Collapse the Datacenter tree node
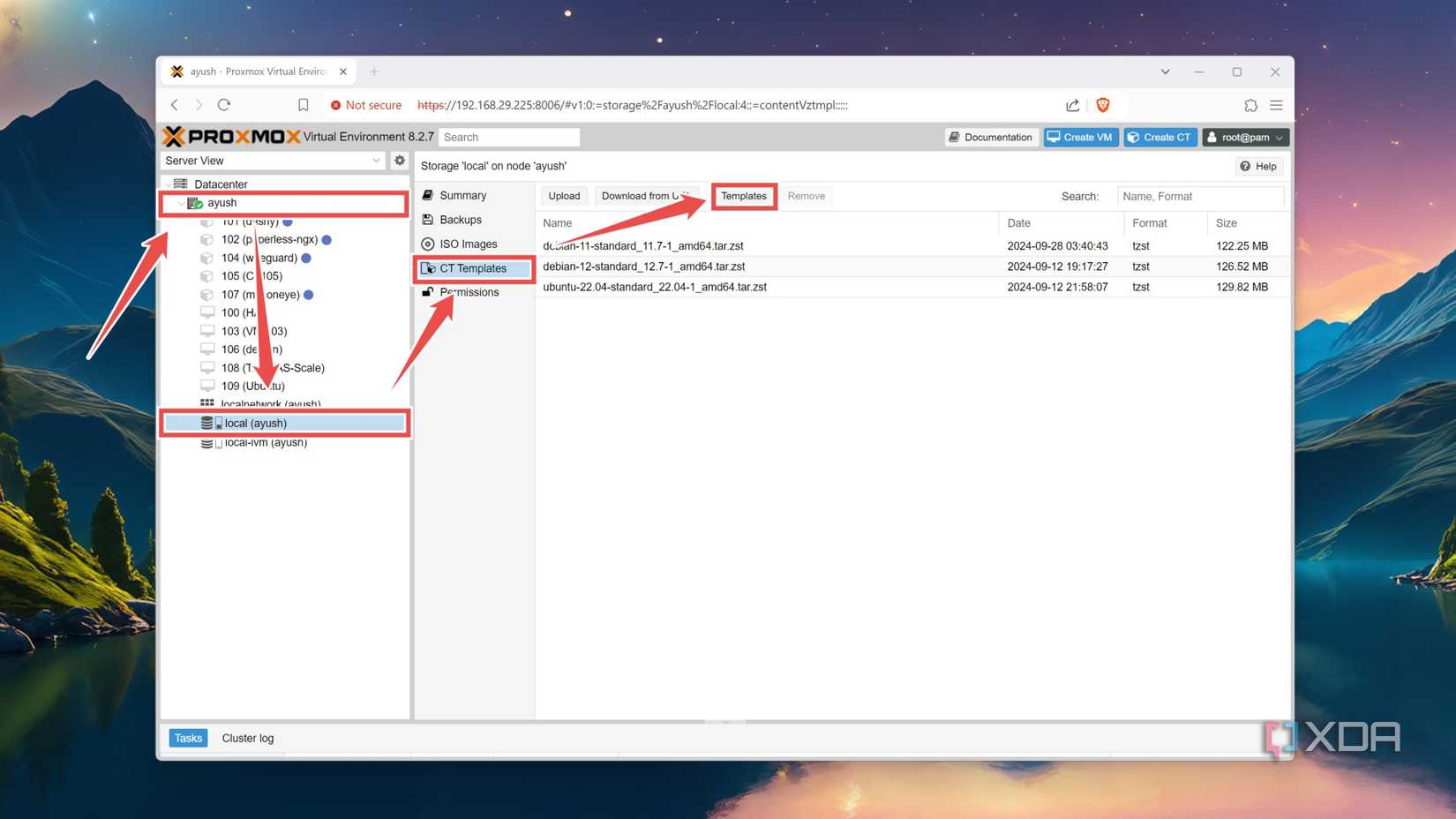1456x819 pixels. point(168,184)
